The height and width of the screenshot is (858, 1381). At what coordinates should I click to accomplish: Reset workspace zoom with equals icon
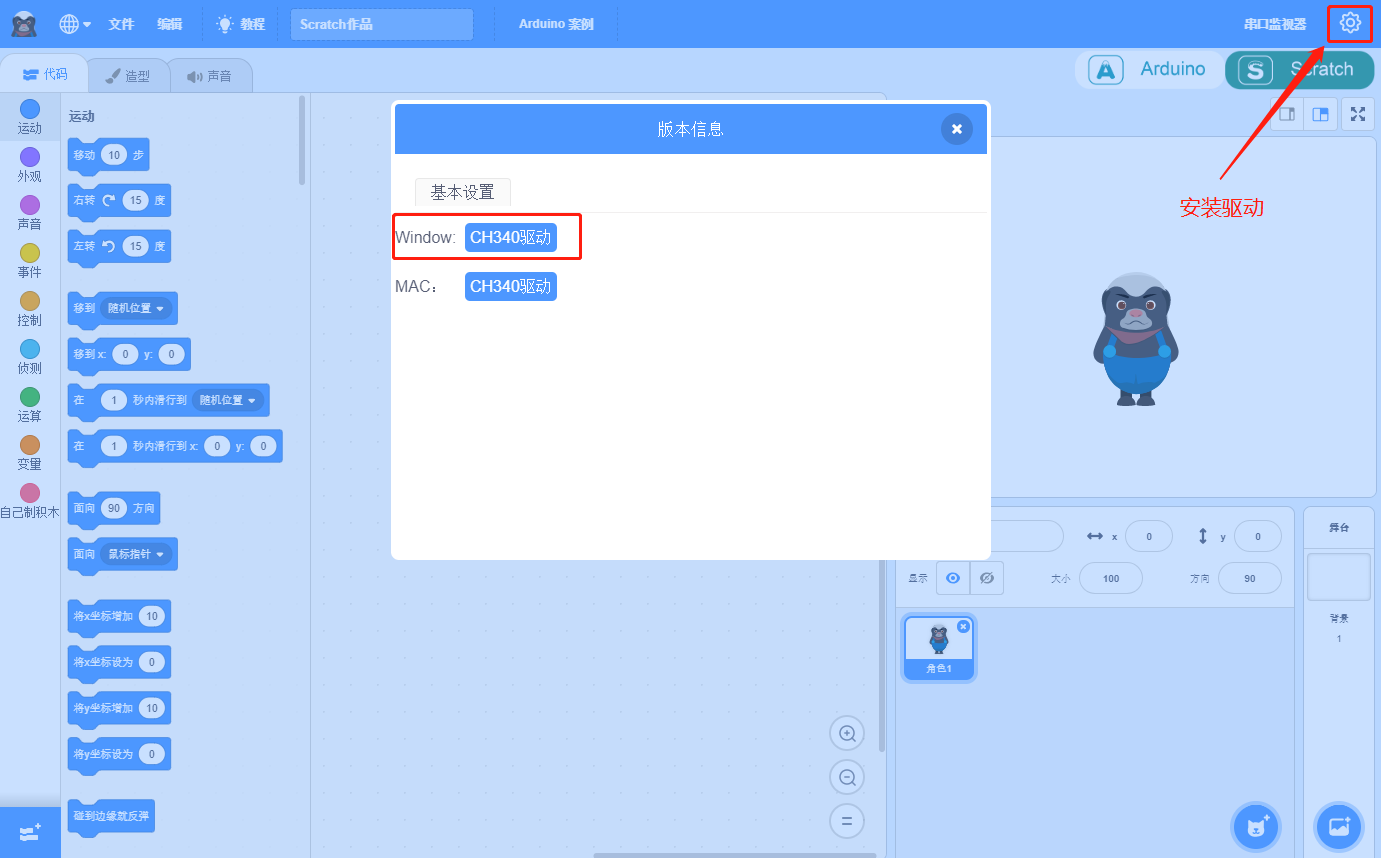847,821
